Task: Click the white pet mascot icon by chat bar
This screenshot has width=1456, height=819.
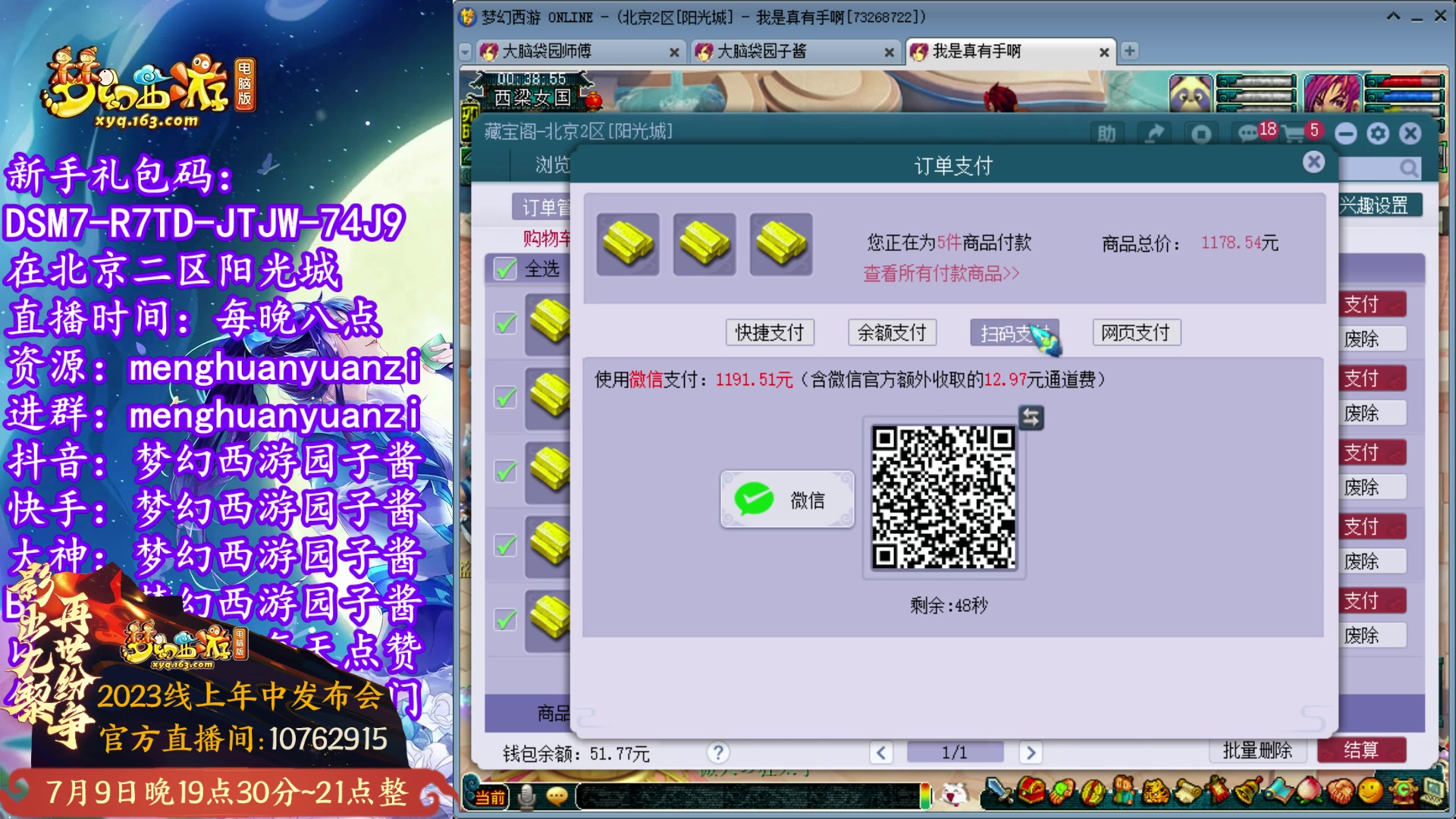Action: 955,794
